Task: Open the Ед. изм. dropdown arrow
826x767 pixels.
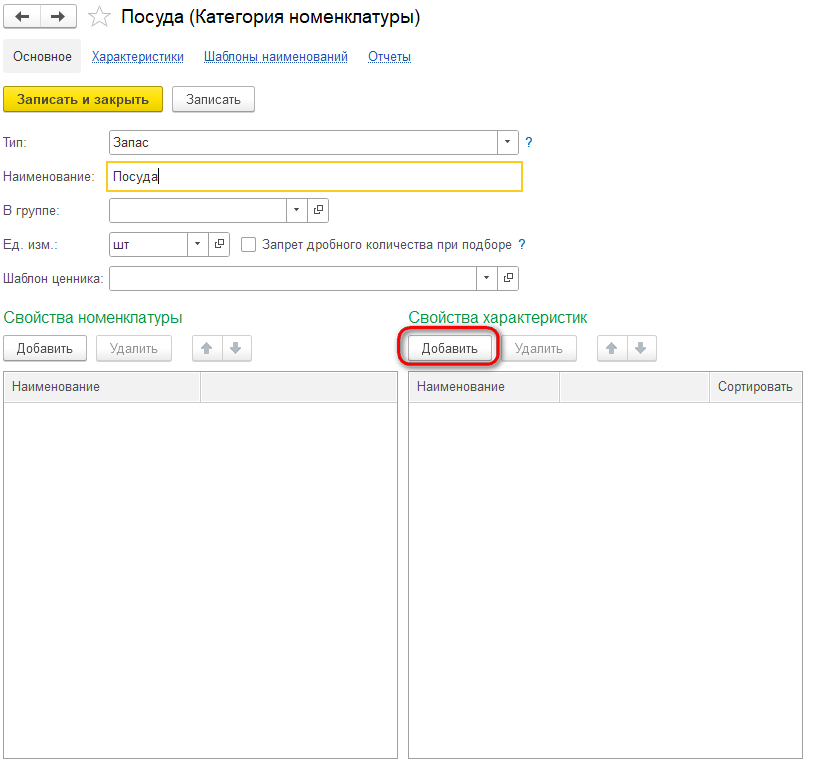Action: 198,244
